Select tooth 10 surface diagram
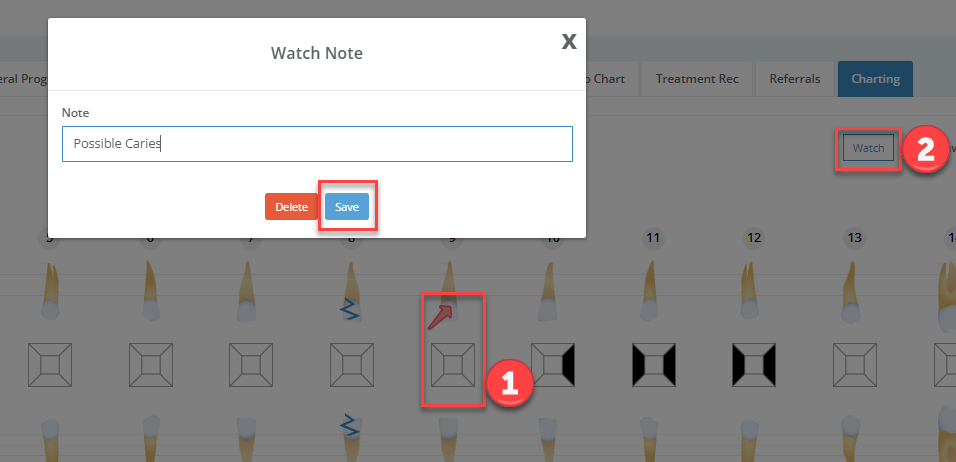The image size is (956, 462). tap(553, 365)
